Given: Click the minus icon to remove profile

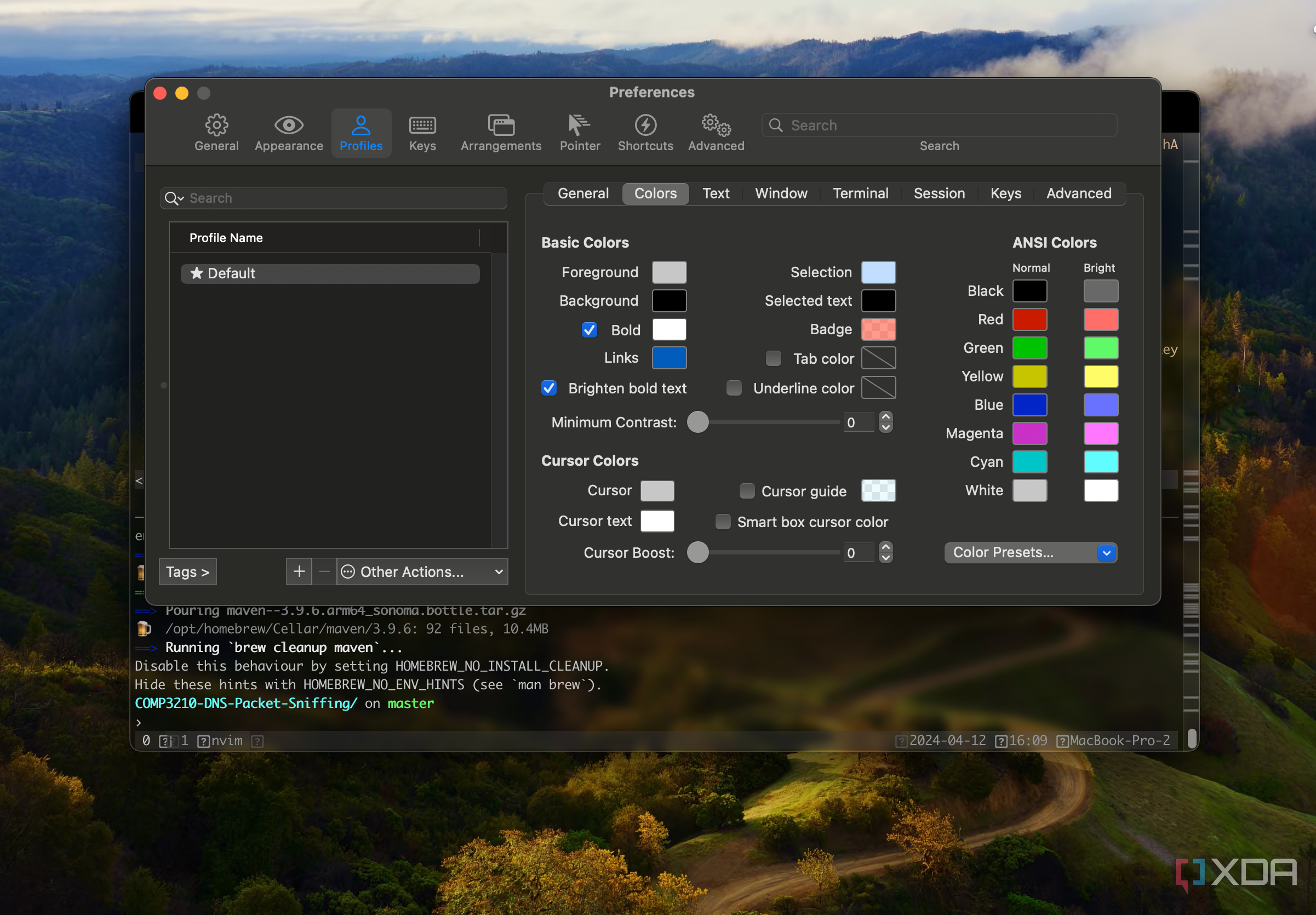Looking at the screenshot, I should click(x=324, y=571).
